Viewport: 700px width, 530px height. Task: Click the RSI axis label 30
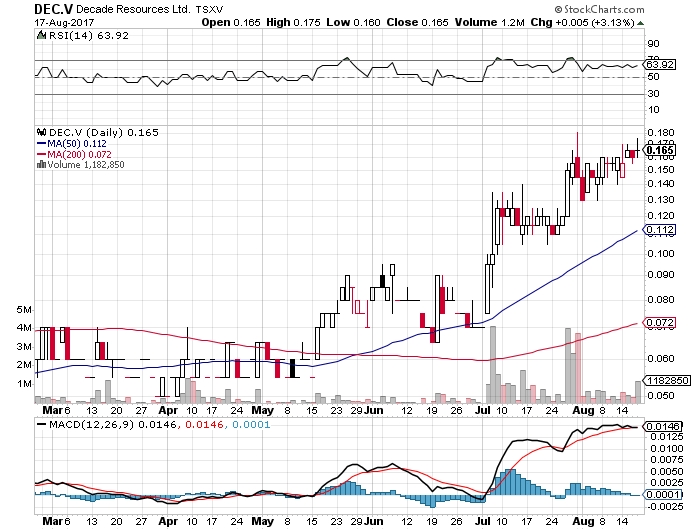coord(653,93)
